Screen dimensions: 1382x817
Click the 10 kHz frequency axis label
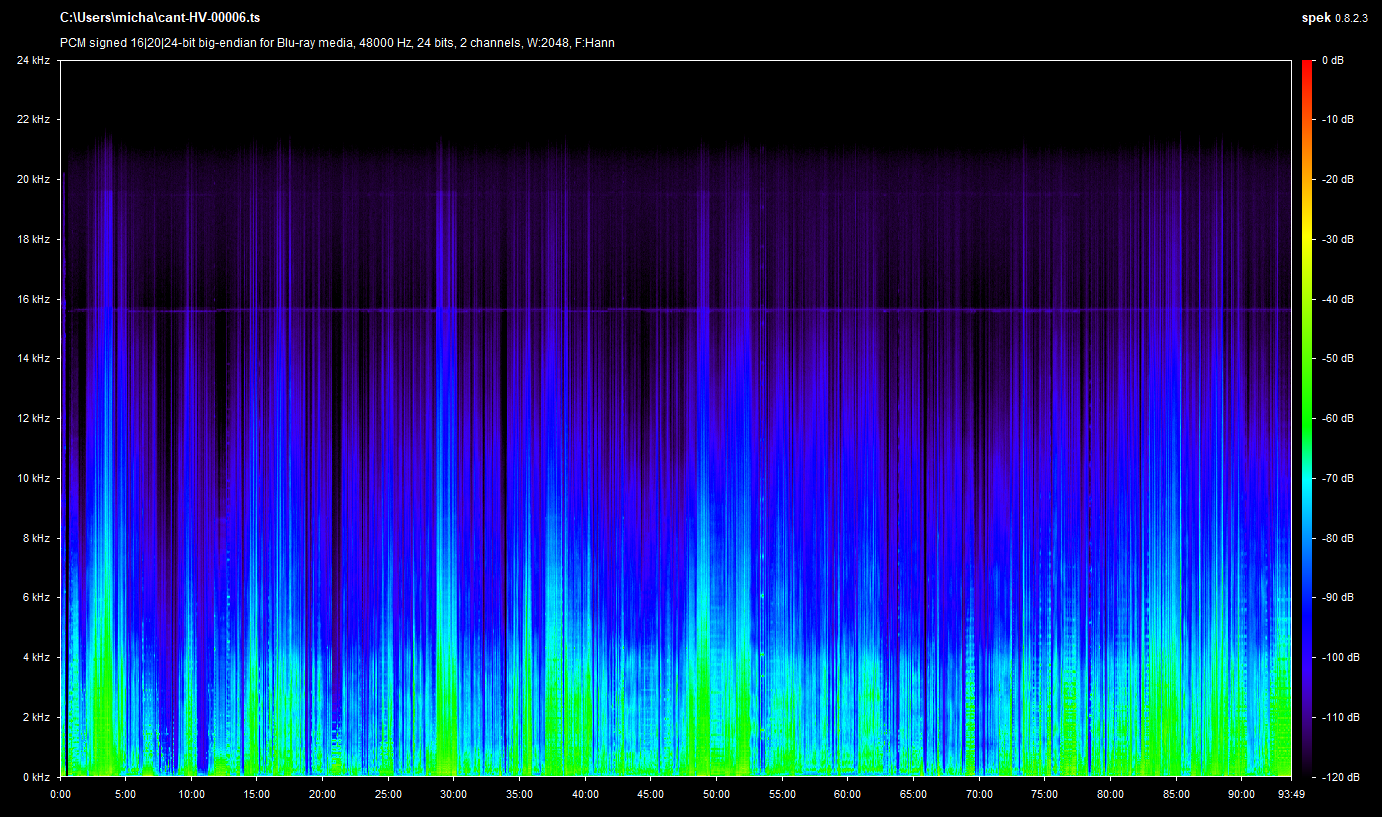33,478
